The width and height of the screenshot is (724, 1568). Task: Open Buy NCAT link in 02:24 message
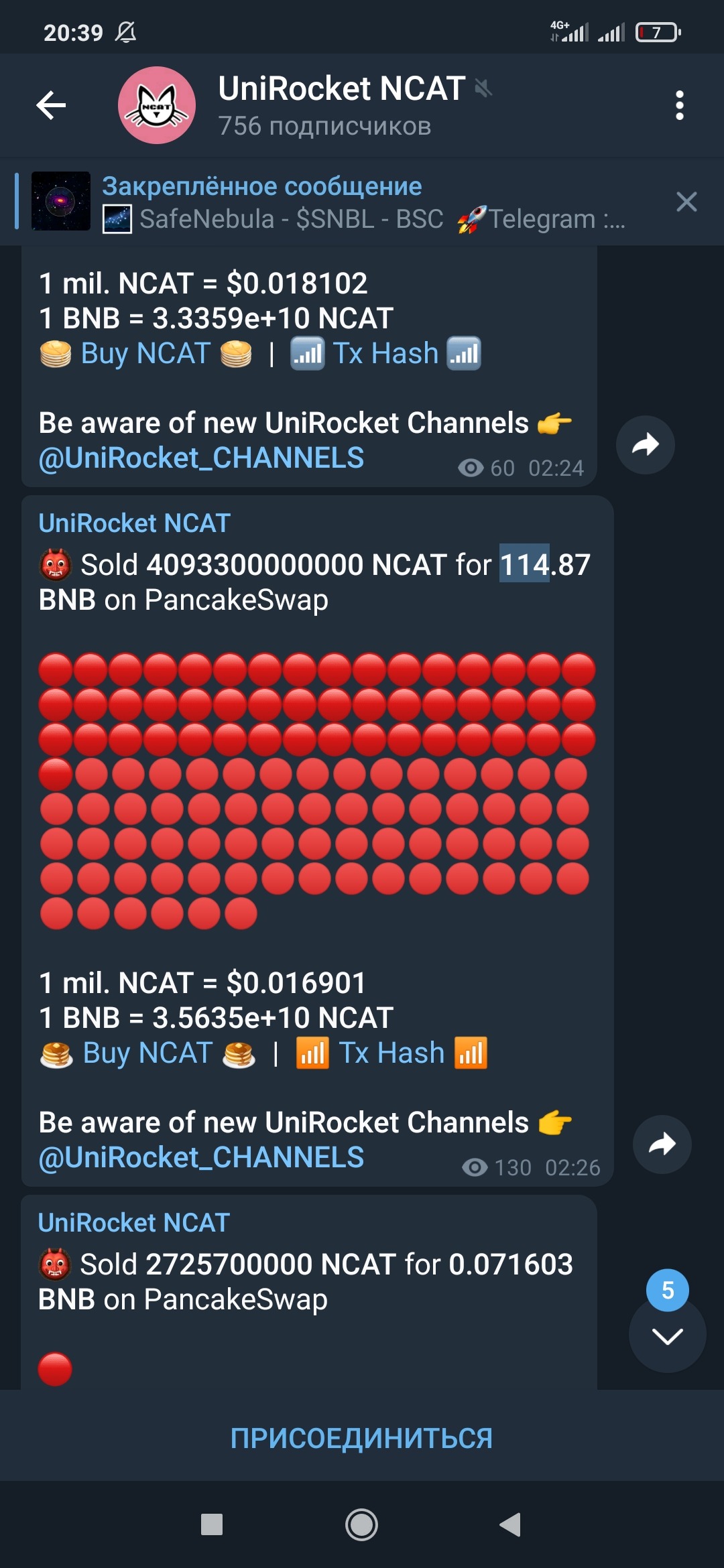145,353
